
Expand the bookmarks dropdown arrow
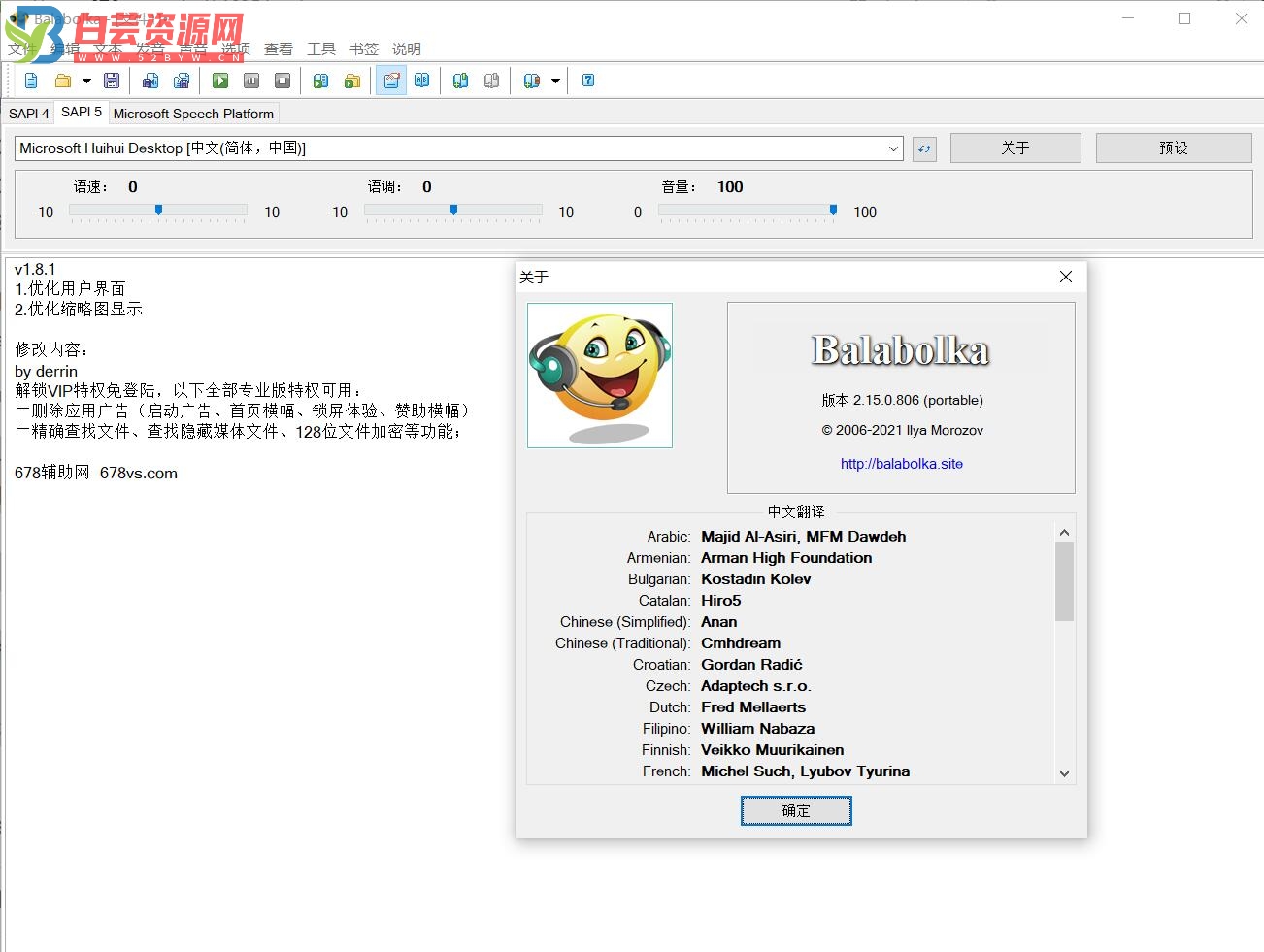(x=555, y=81)
